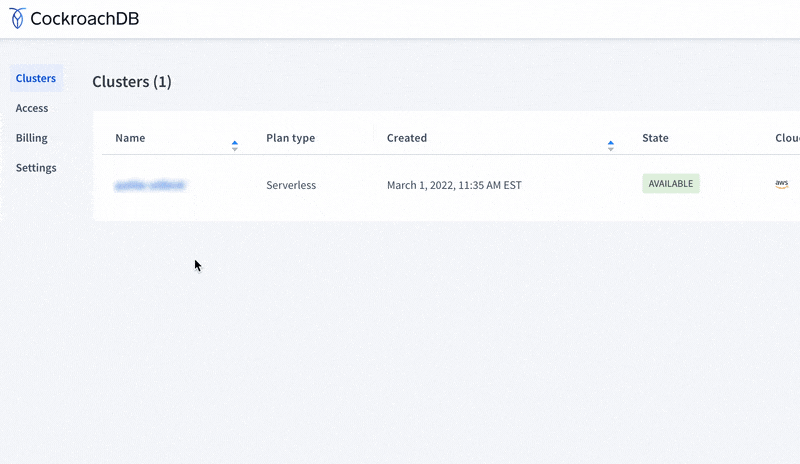Click divider between Plan type and Created headers

(x=374, y=138)
